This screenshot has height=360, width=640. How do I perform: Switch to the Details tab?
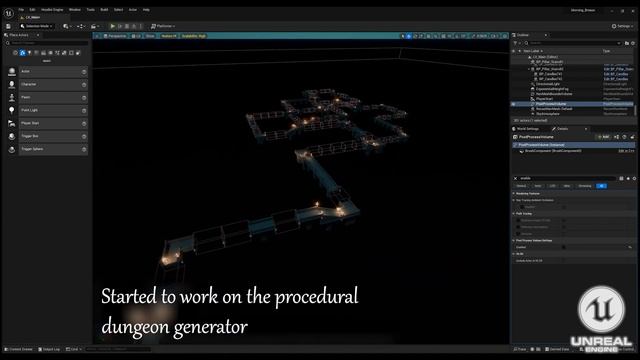click(x=562, y=129)
